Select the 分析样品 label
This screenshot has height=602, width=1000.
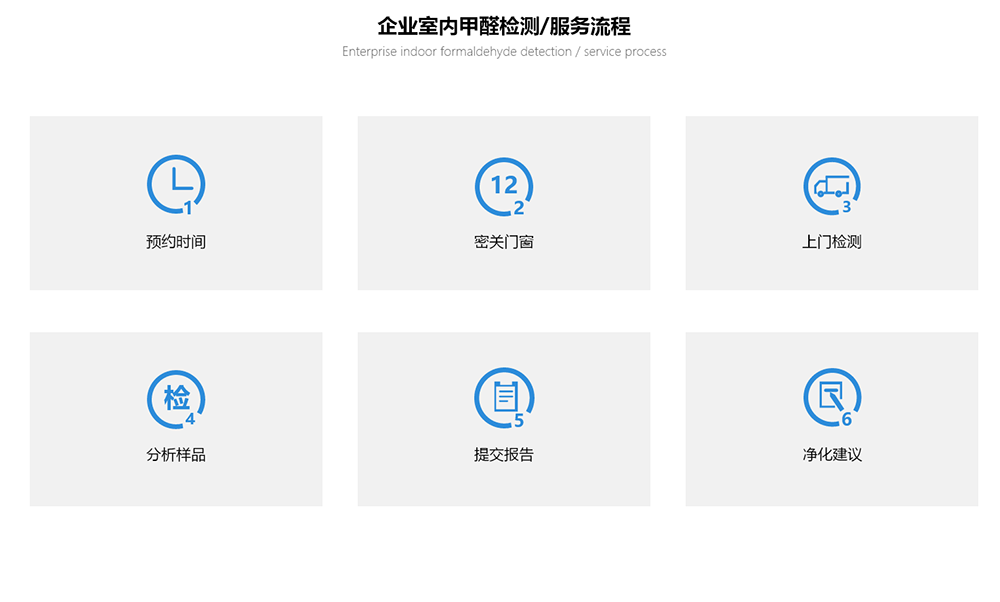tap(176, 455)
